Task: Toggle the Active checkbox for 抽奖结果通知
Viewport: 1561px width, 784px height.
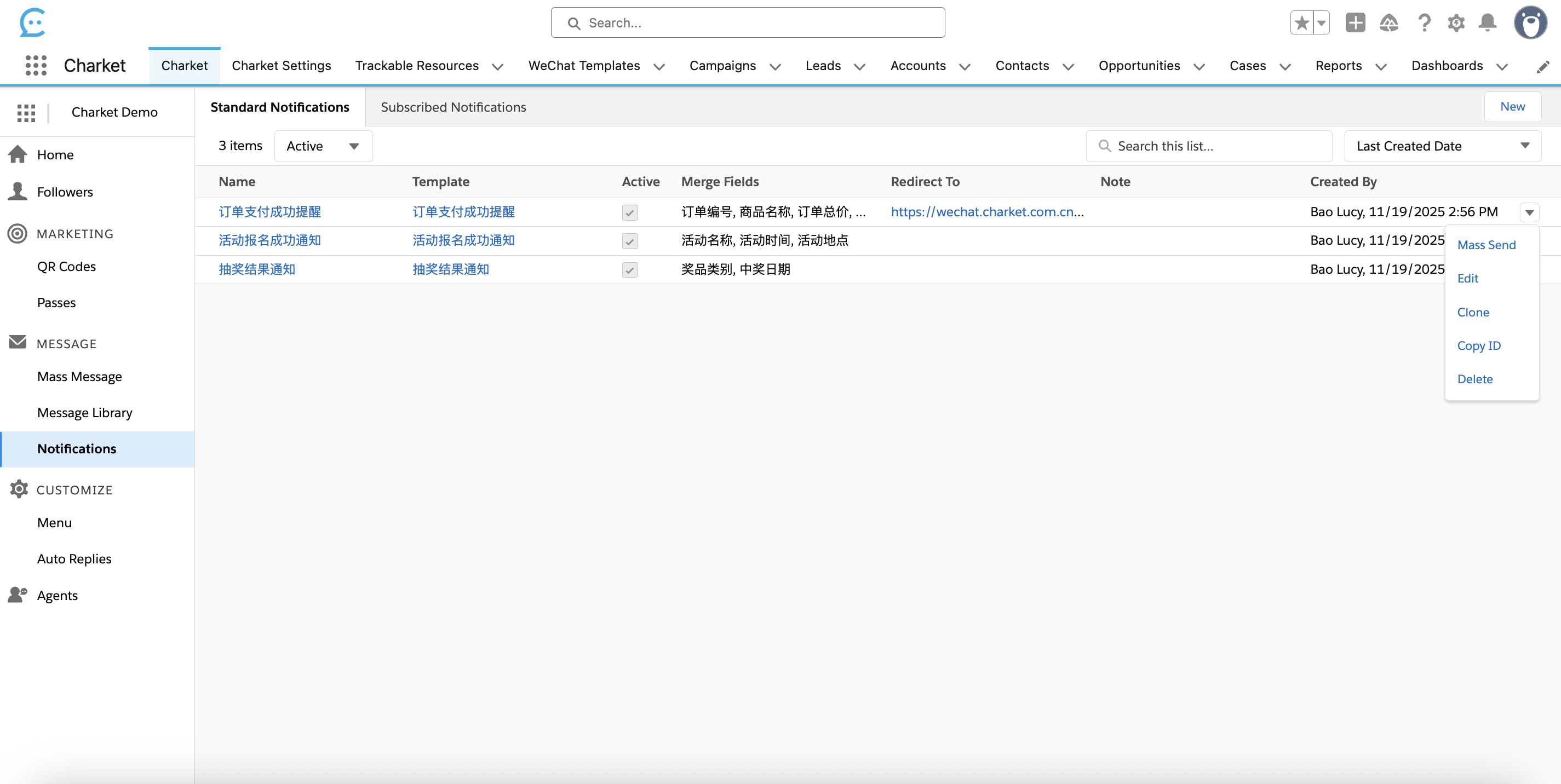Action: pyautogui.click(x=630, y=270)
